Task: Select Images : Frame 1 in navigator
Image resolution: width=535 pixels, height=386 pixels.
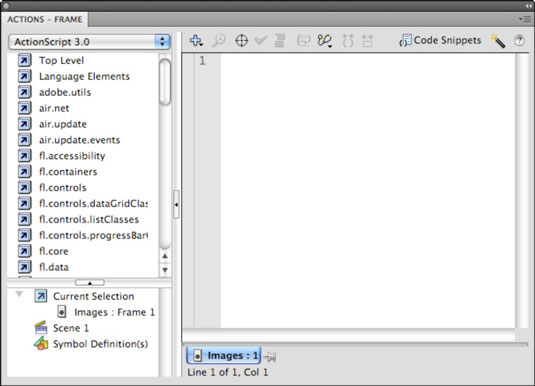Action: 114,312
